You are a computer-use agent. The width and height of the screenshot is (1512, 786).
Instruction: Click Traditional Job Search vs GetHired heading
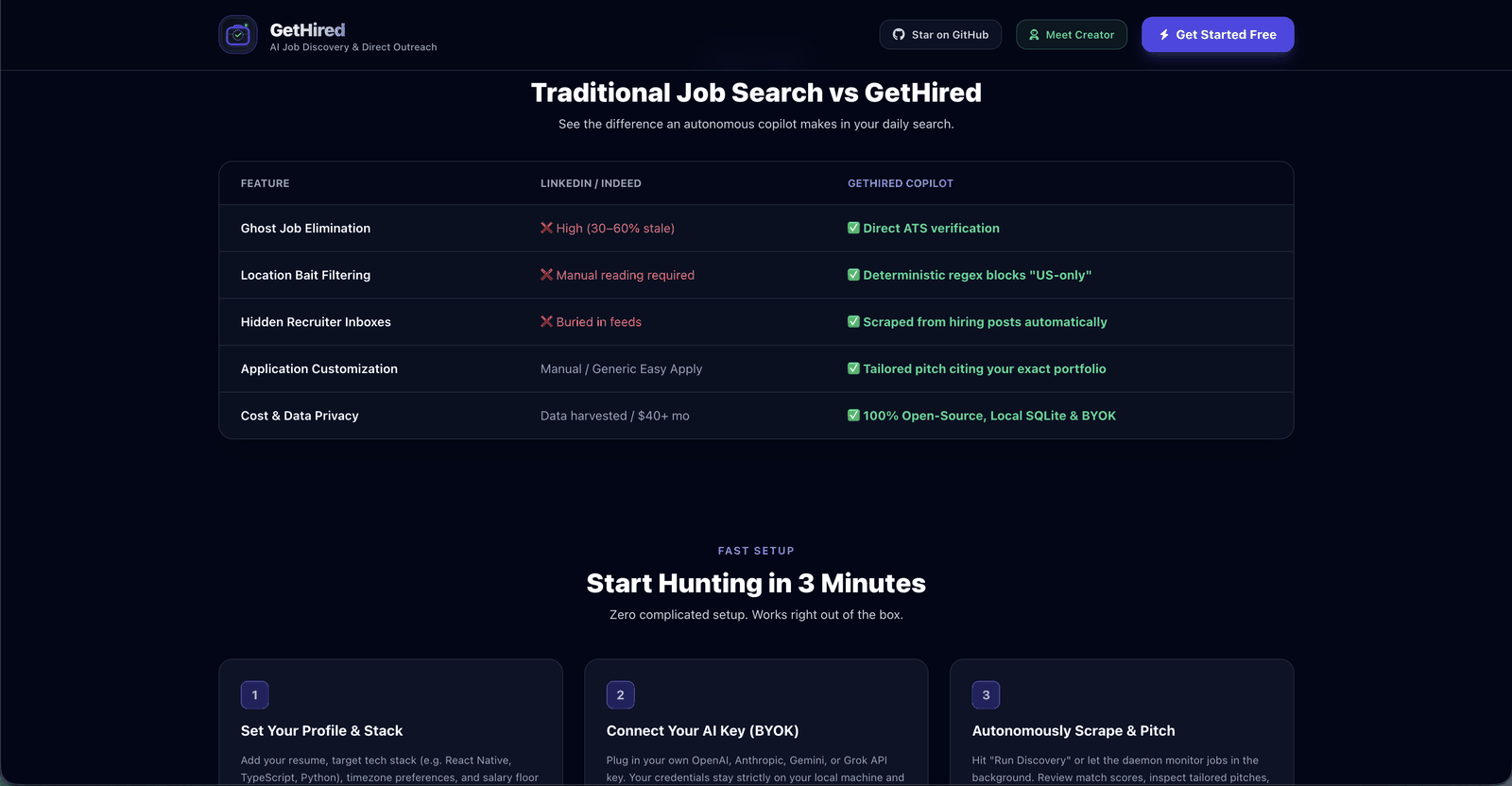coord(756,93)
